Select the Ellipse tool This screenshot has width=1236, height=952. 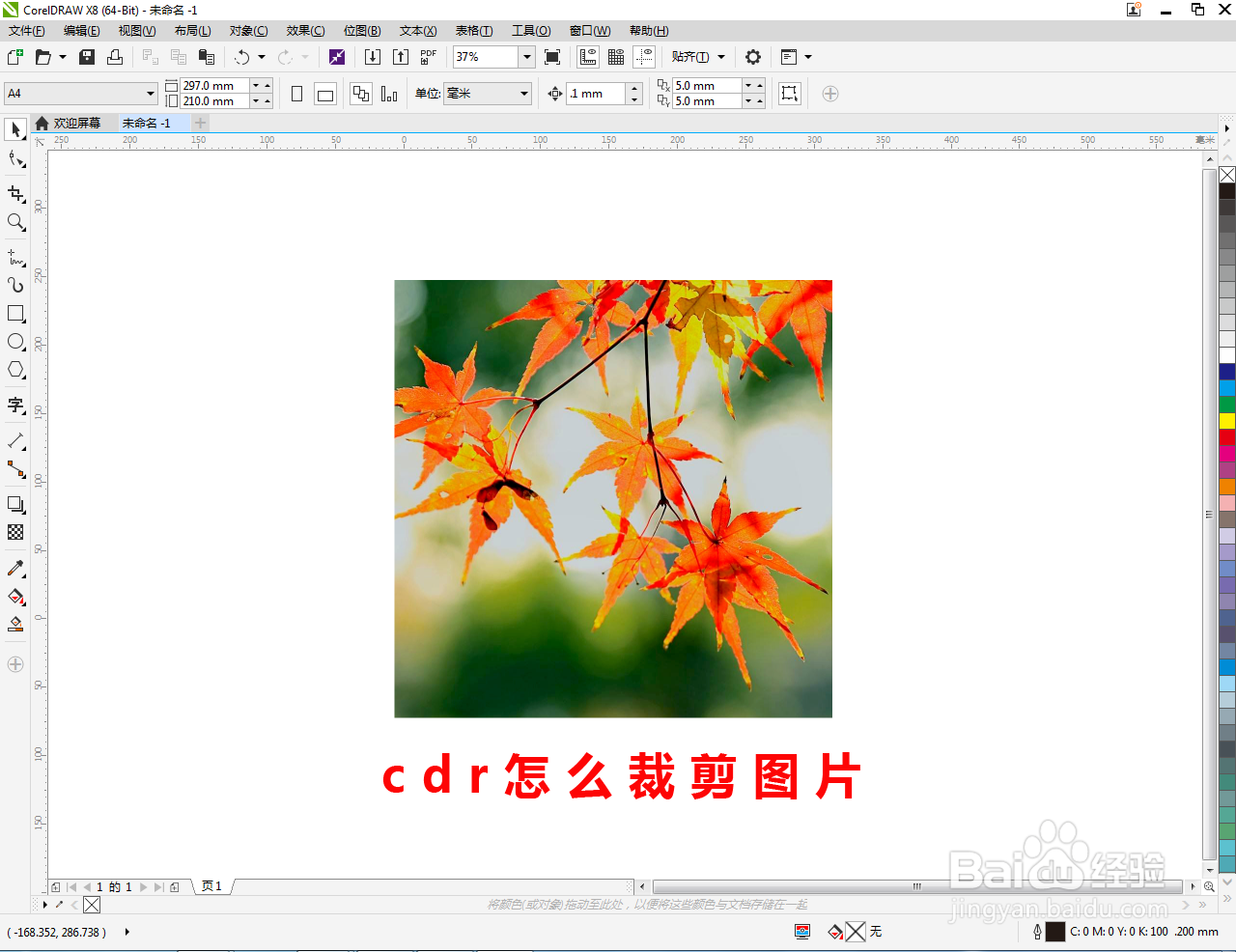click(15, 341)
